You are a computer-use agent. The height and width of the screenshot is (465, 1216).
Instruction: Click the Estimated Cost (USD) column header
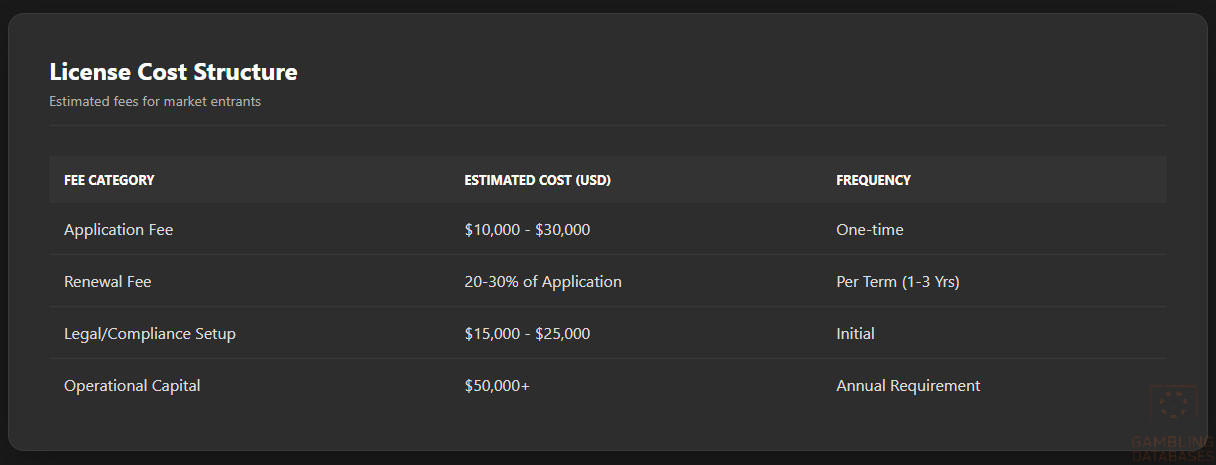(x=537, y=180)
